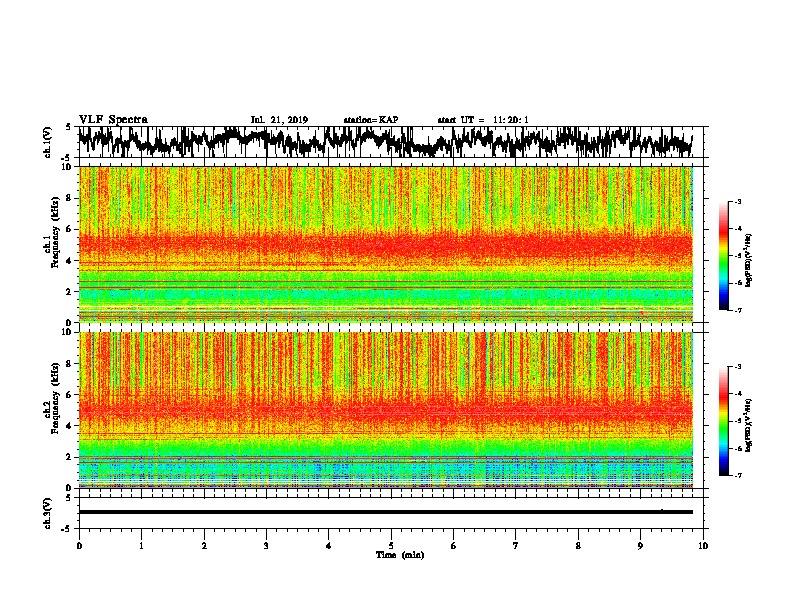This screenshot has width=792, height=612.
Task: Click time-axis tick label "7"
Action: pyautogui.click(x=516, y=546)
